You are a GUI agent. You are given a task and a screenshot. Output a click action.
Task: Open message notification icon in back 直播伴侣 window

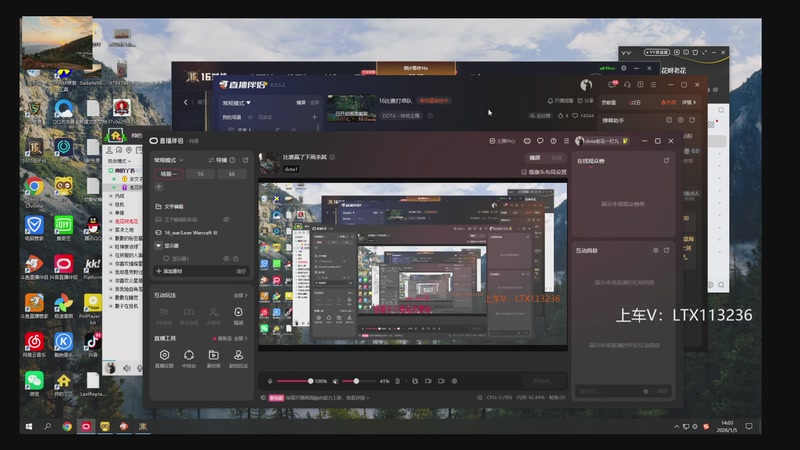tap(613, 85)
